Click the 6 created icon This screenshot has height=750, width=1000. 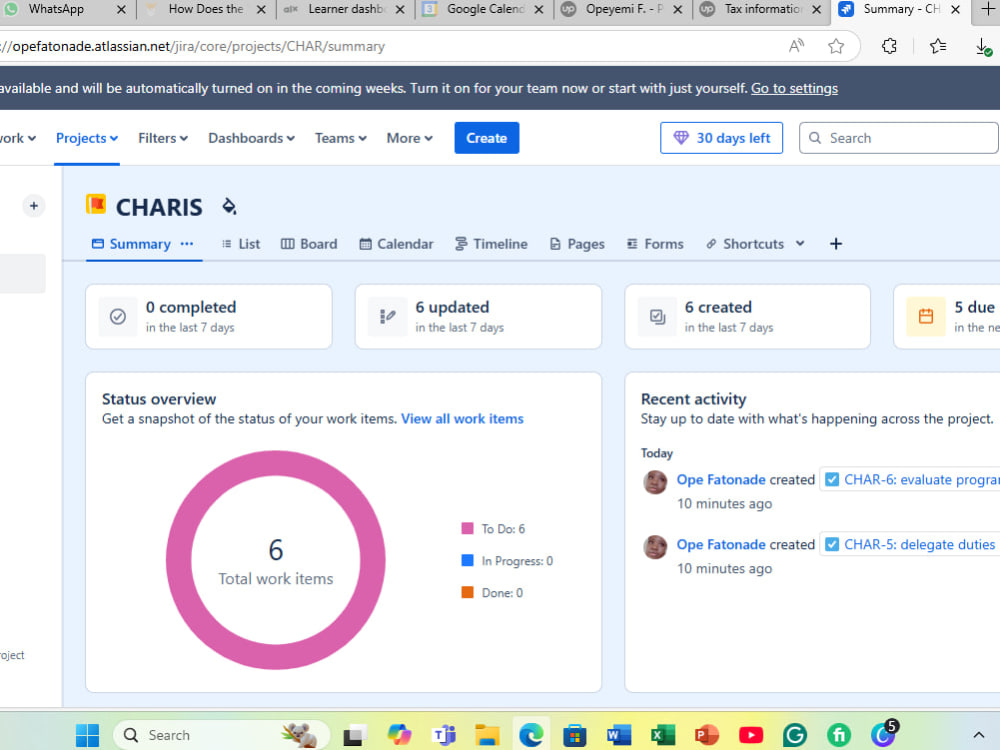658,316
